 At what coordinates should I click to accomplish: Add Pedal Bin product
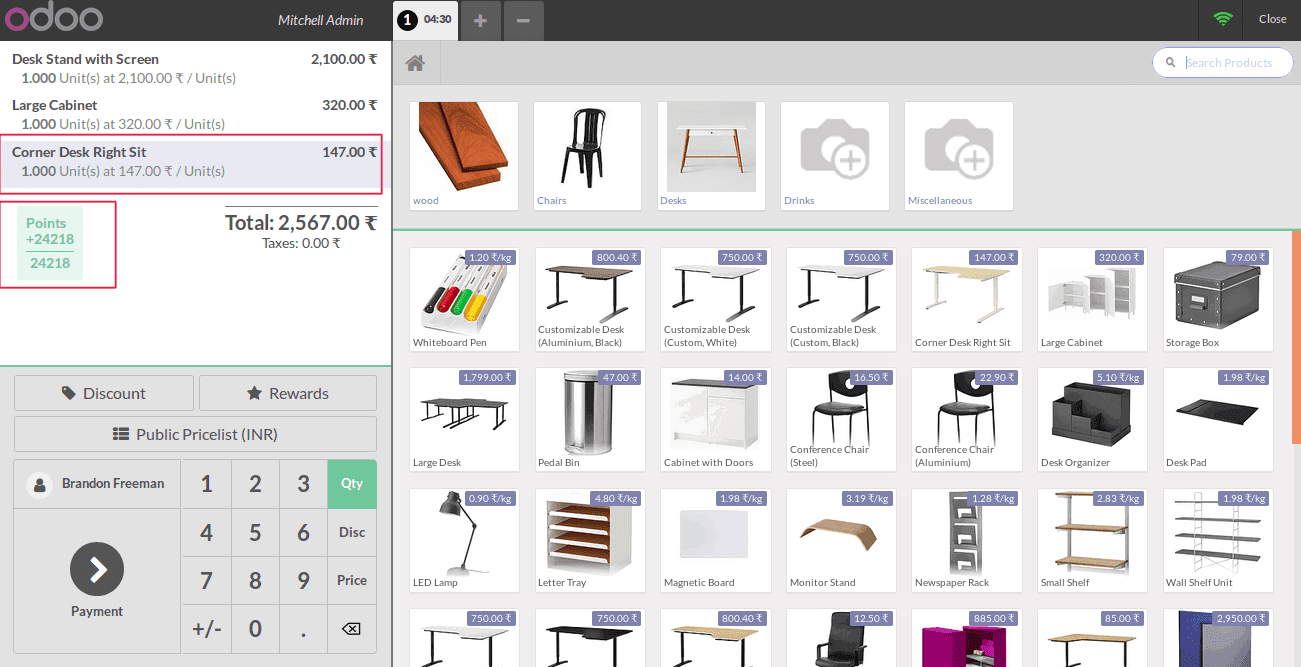click(x=589, y=419)
